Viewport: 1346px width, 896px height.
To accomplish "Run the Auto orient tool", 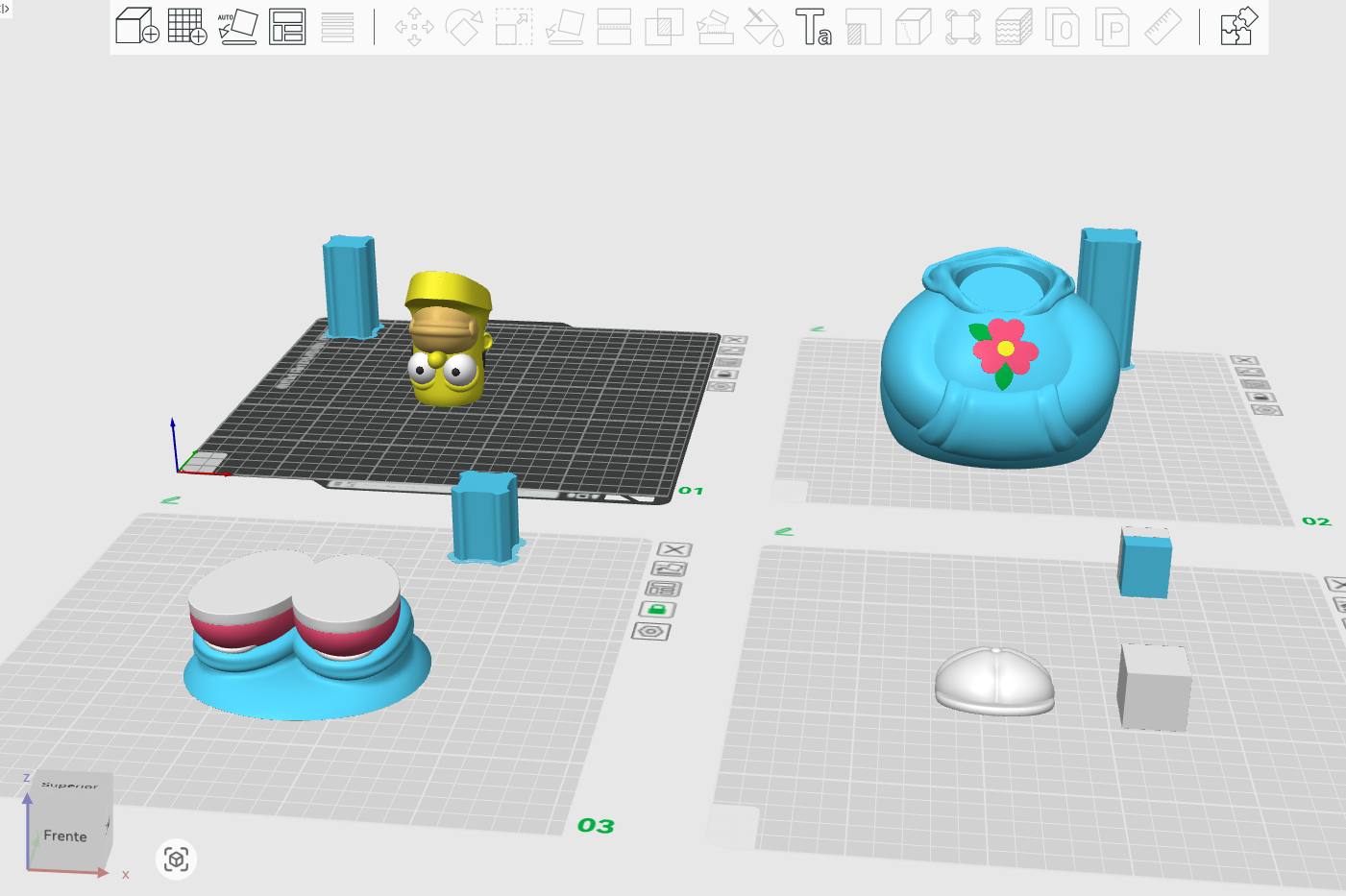I will click(x=237, y=27).
